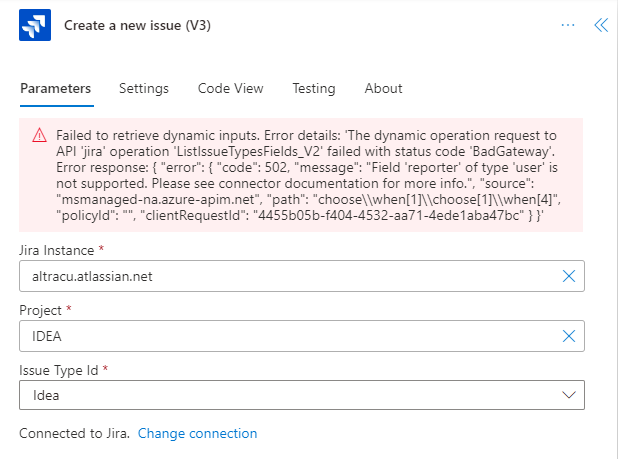
Task: Click the red warning triangle icon
Action: [x=39, y=135]
